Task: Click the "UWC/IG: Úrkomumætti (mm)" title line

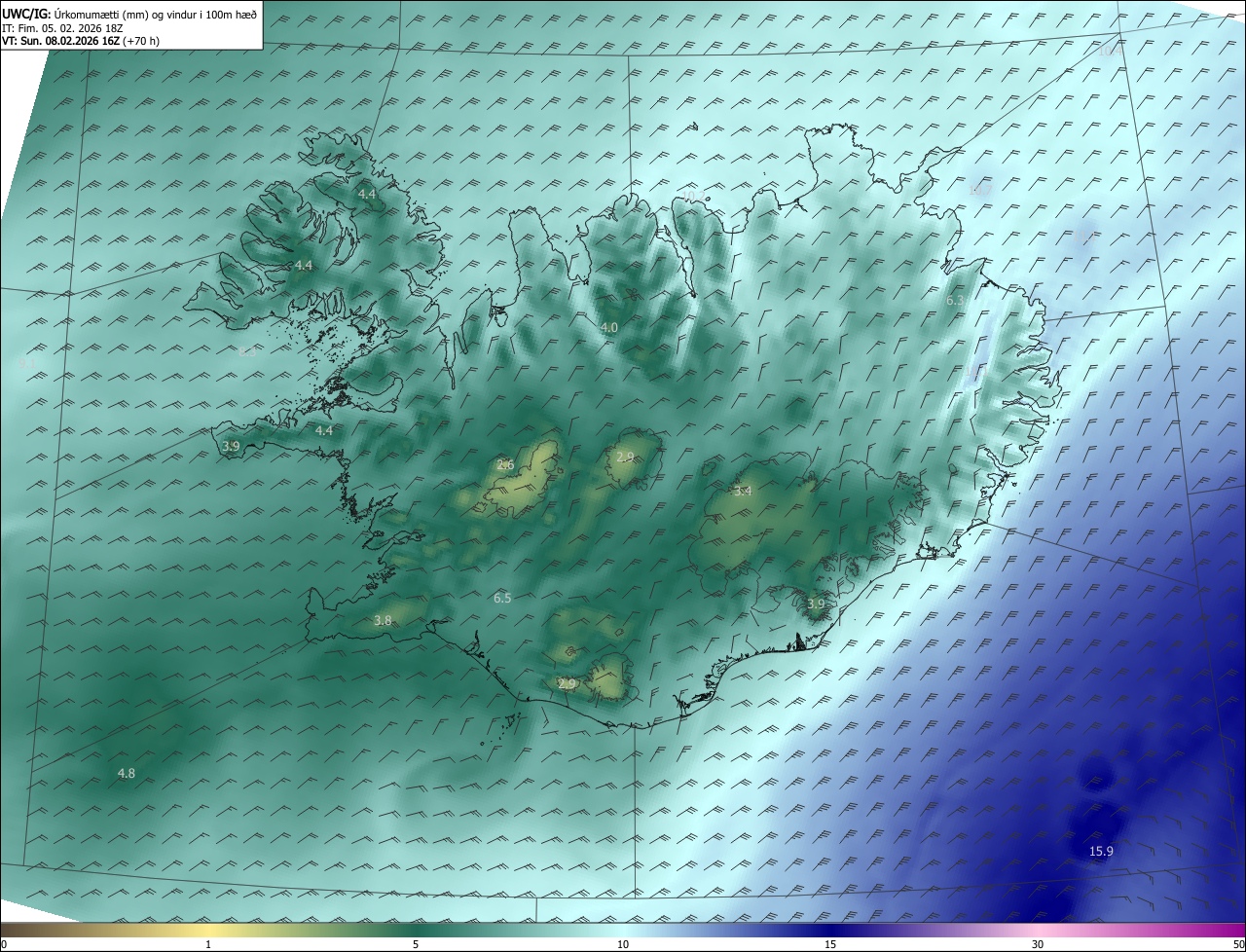Action: [129, 15]
